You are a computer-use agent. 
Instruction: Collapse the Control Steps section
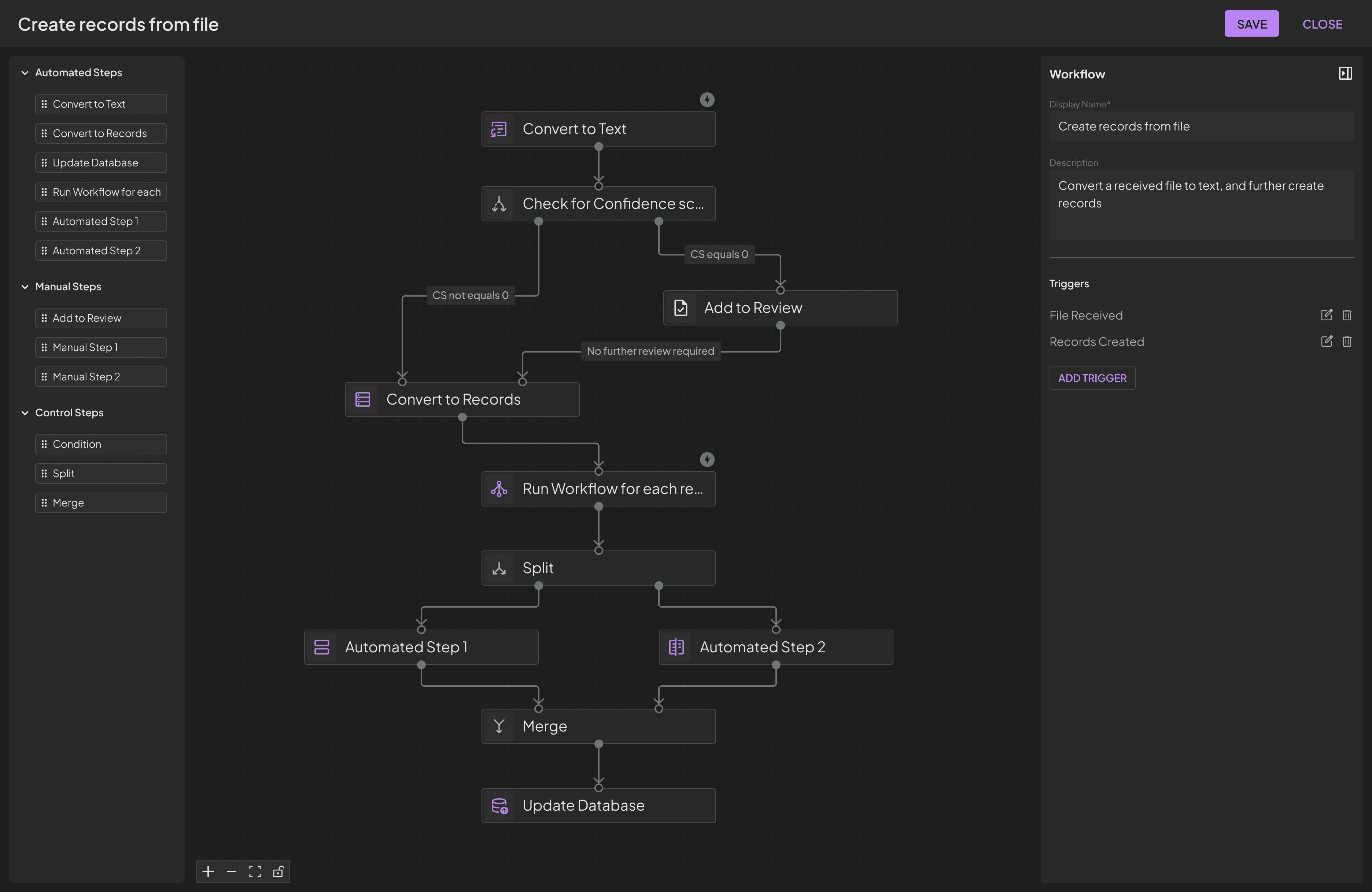pyautogui.click(x=25, y=412)
